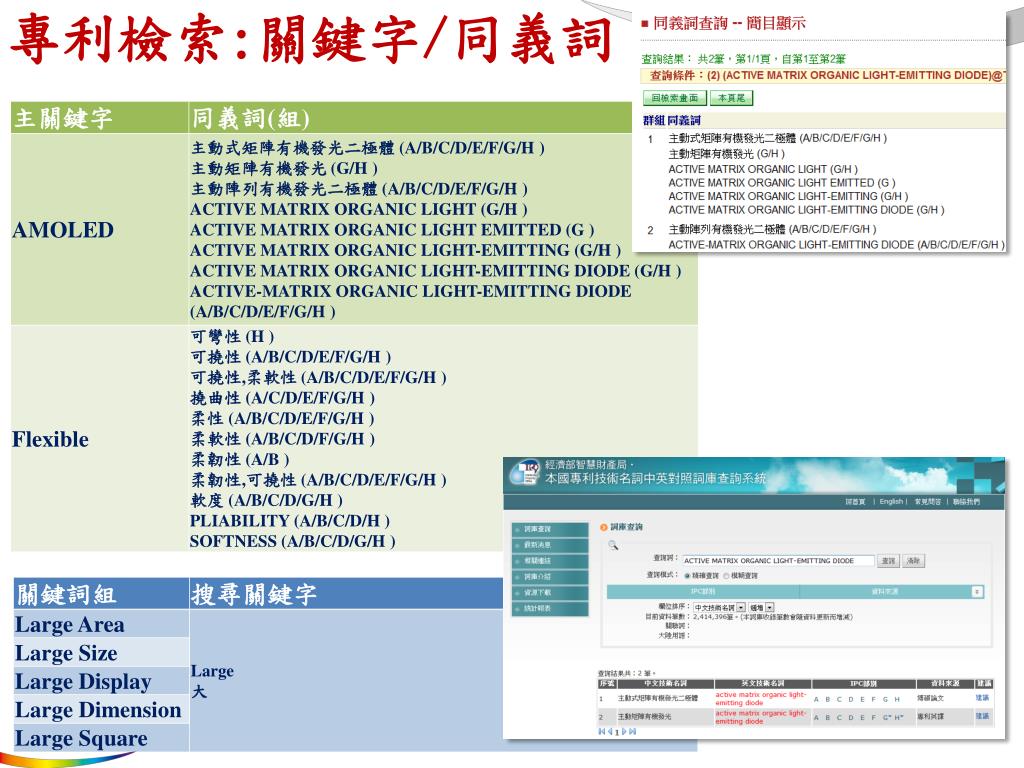Open the 常見問答 FAQ header link

tap(927, 502)
